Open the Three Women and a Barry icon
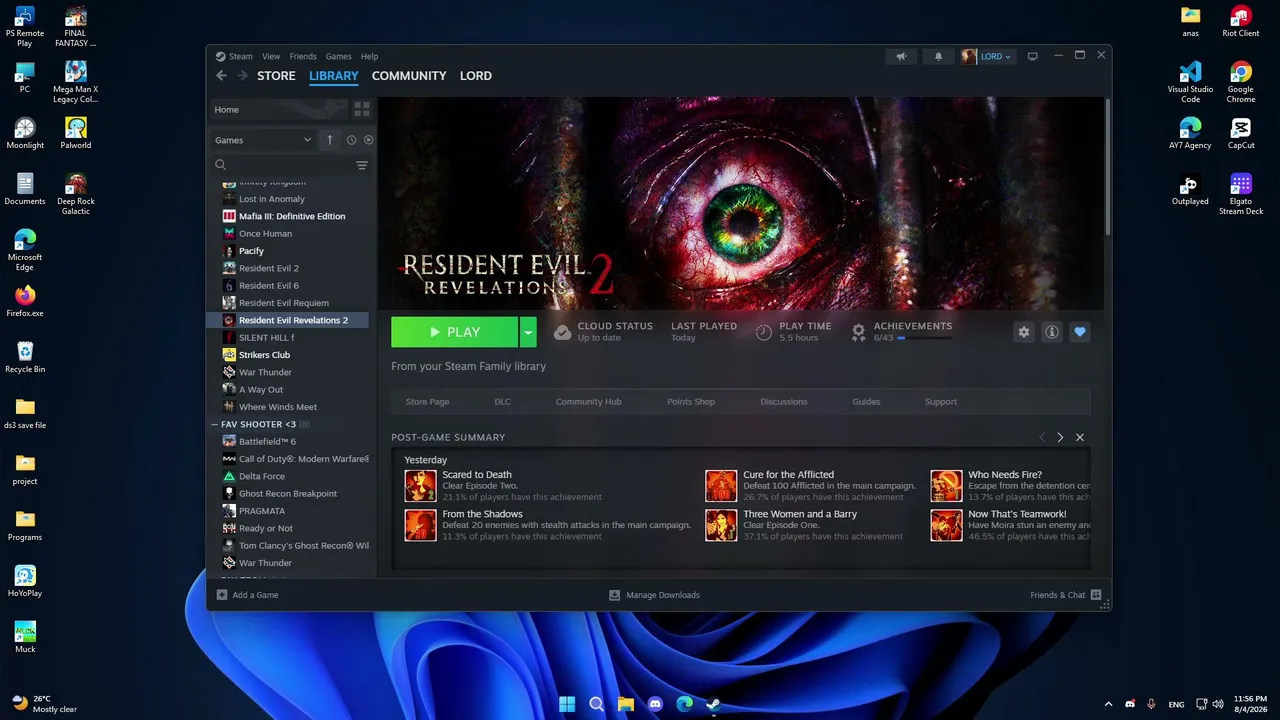The image size is (1280, 720). pos(721,525)
